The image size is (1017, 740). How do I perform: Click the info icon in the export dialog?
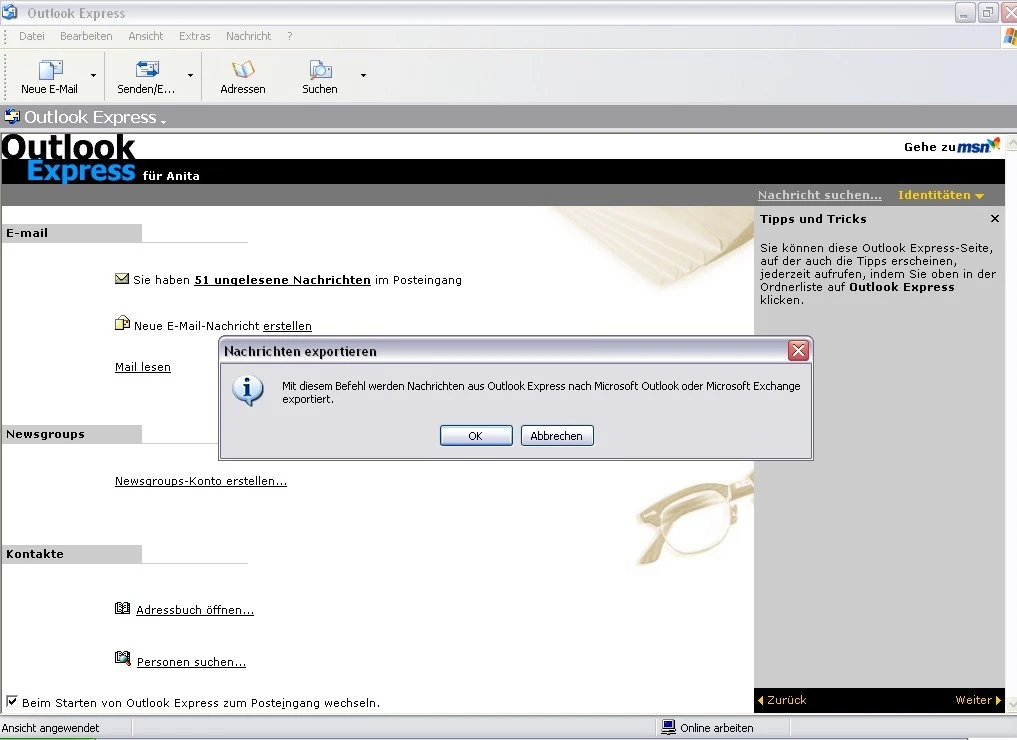coord(248,390)
